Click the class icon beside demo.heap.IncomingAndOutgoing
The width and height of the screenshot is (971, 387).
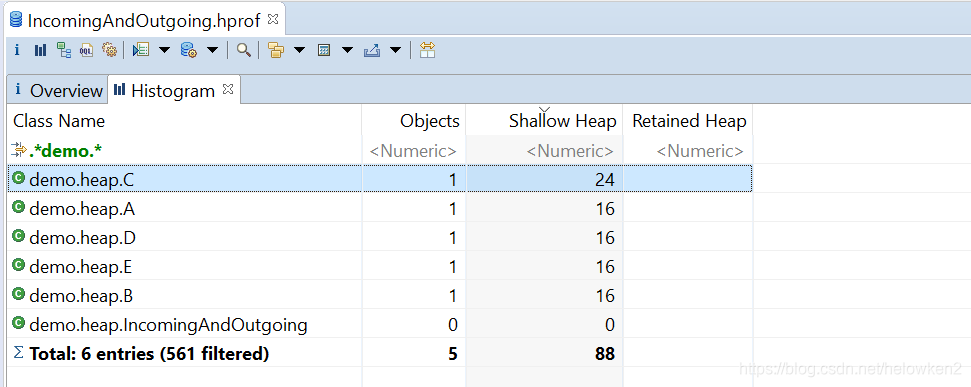(19, 323)
